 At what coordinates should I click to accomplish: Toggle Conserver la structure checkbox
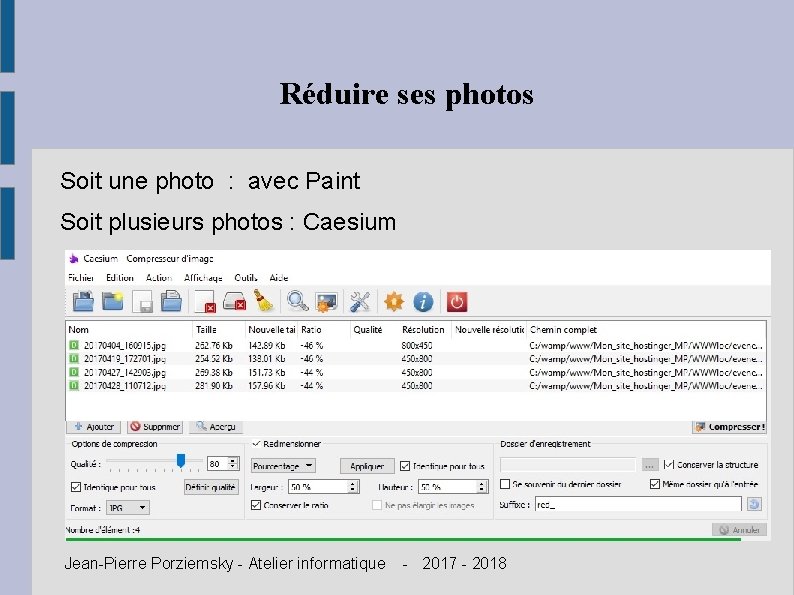(669, 464)
